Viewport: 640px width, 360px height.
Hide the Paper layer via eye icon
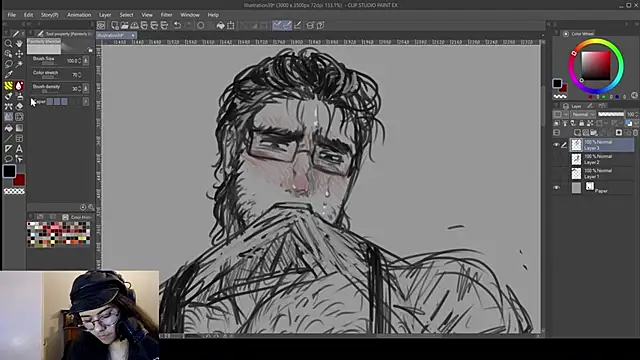tap(556, 188)
